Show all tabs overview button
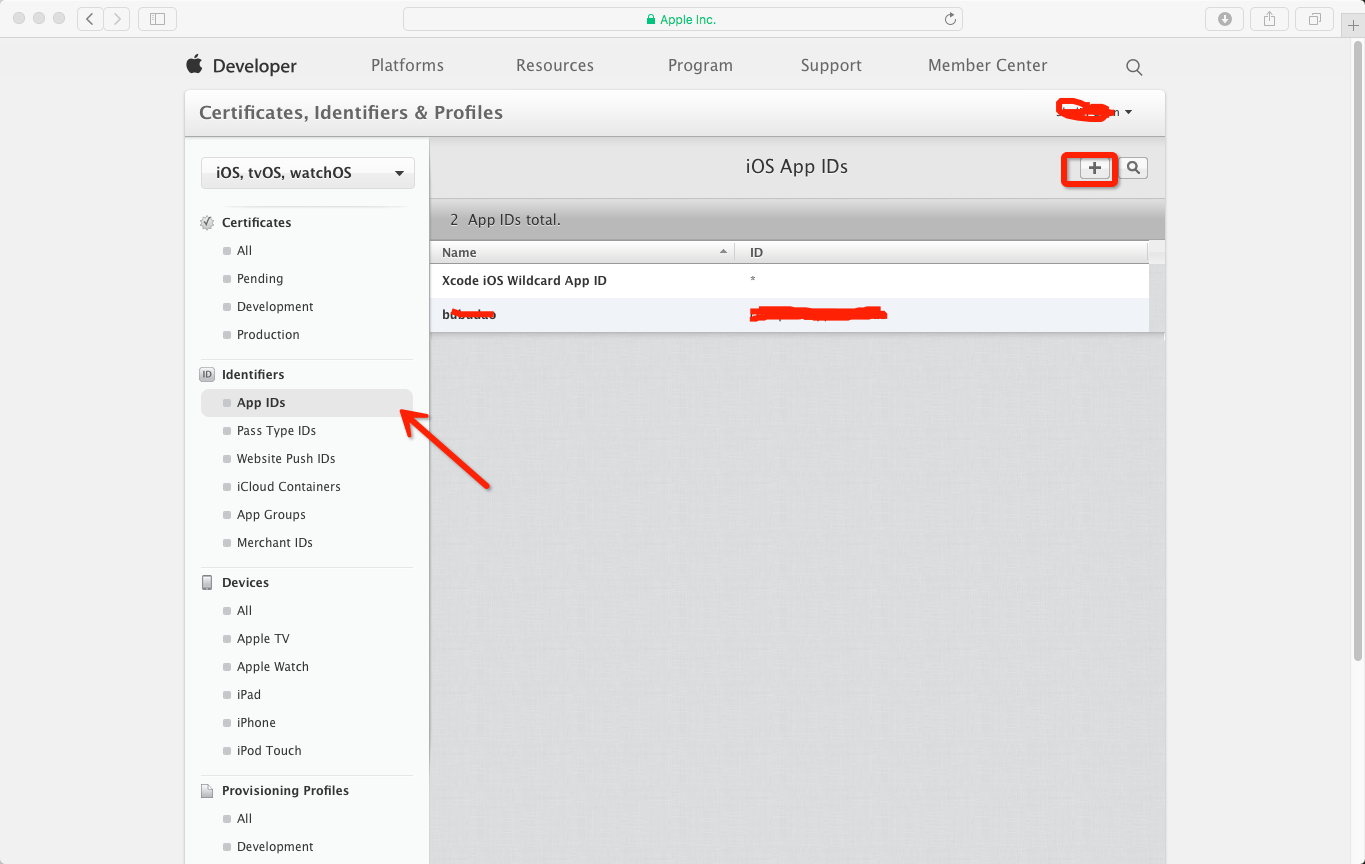1365x864 pixels. coord(1315,19)
